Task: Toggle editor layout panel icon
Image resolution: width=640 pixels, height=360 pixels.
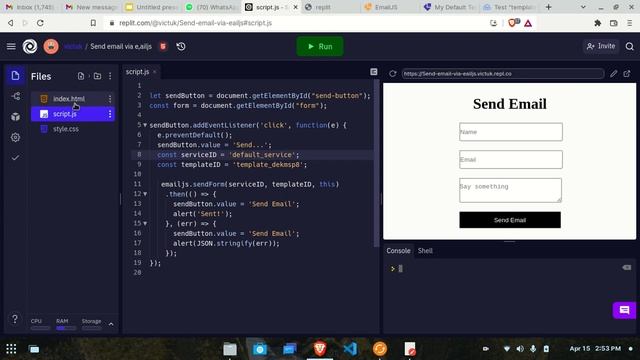Action: click(373, 72)
